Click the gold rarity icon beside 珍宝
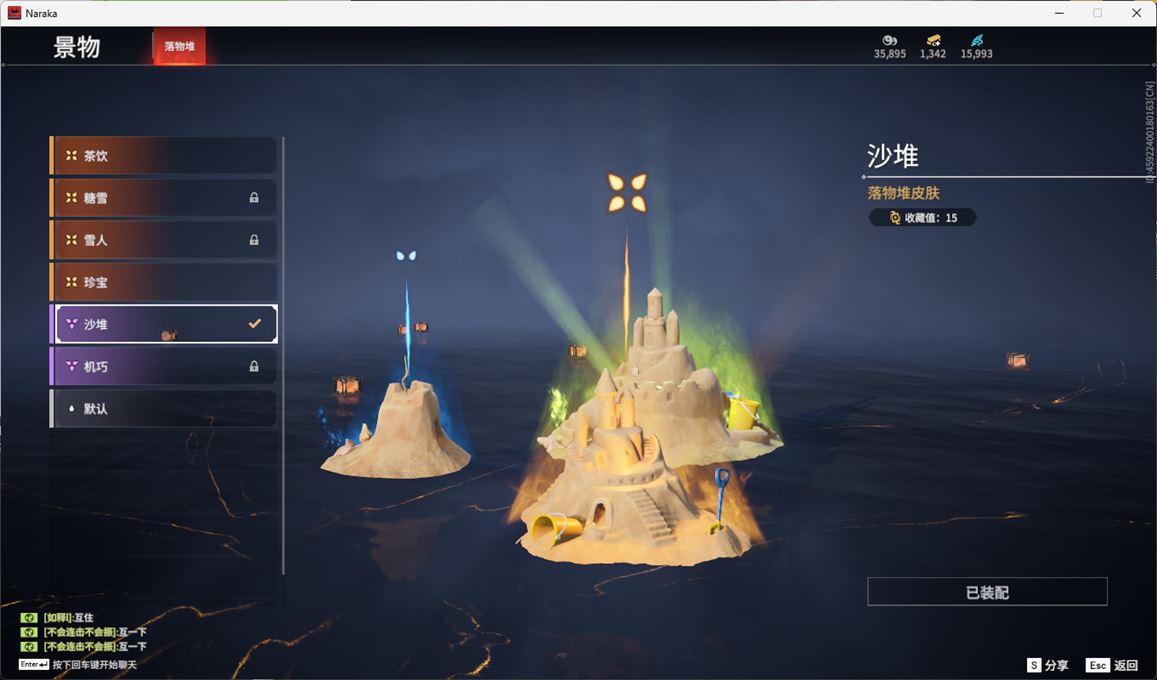1157x680 pixels. click(72, 282)
